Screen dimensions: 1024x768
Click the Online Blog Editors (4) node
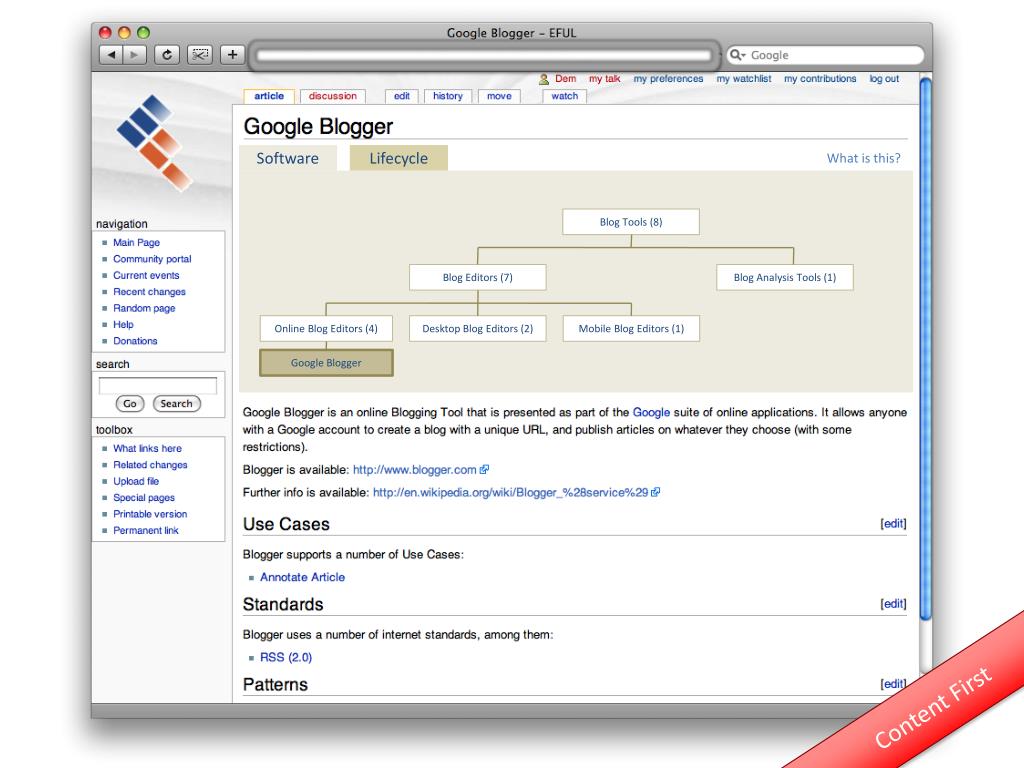326,328
